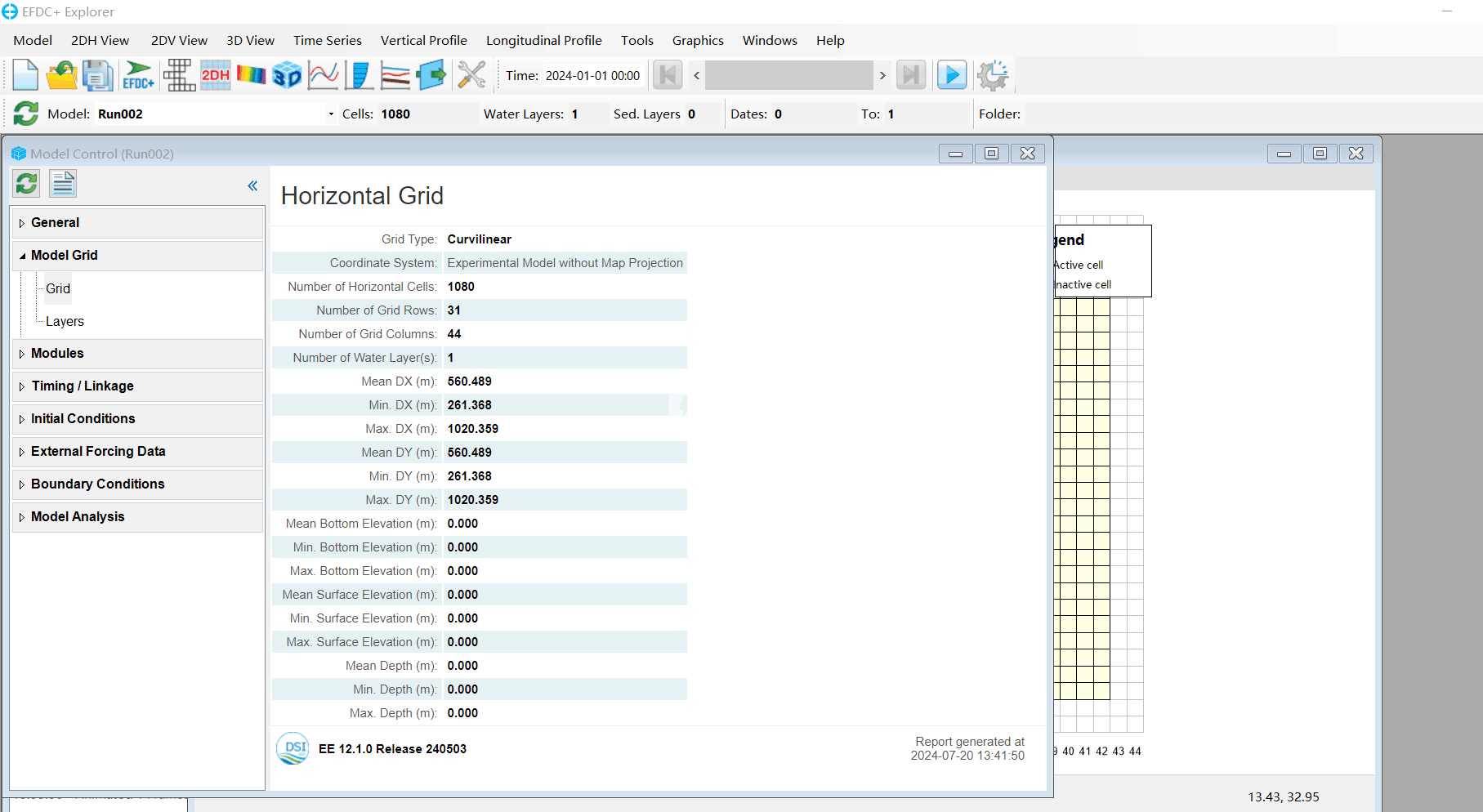Click the export arrow icon
1483x812 pixels.
point(431,75)
